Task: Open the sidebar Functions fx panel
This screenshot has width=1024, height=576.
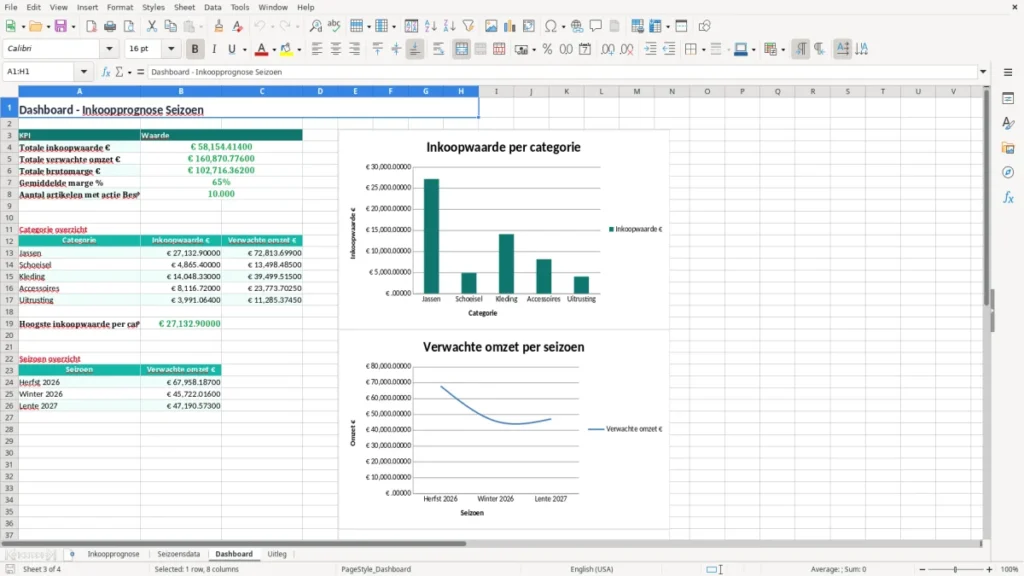Action: click(1008, 197)
